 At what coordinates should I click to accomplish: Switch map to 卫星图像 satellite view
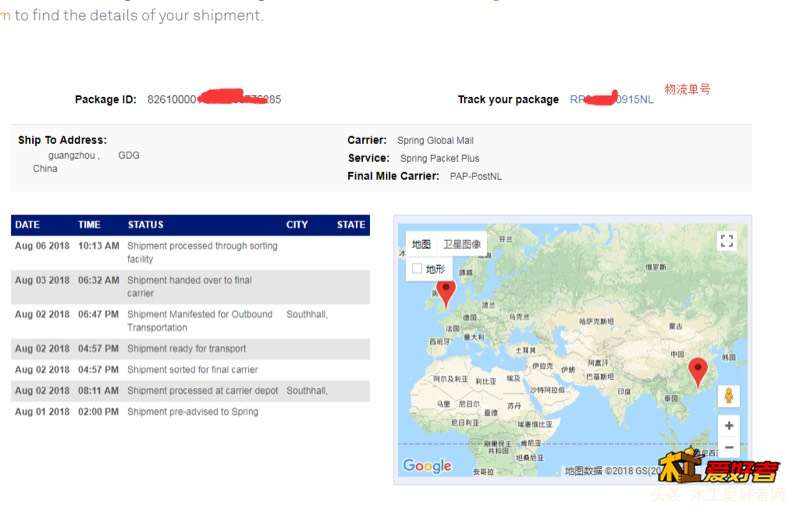coord(462,244)
